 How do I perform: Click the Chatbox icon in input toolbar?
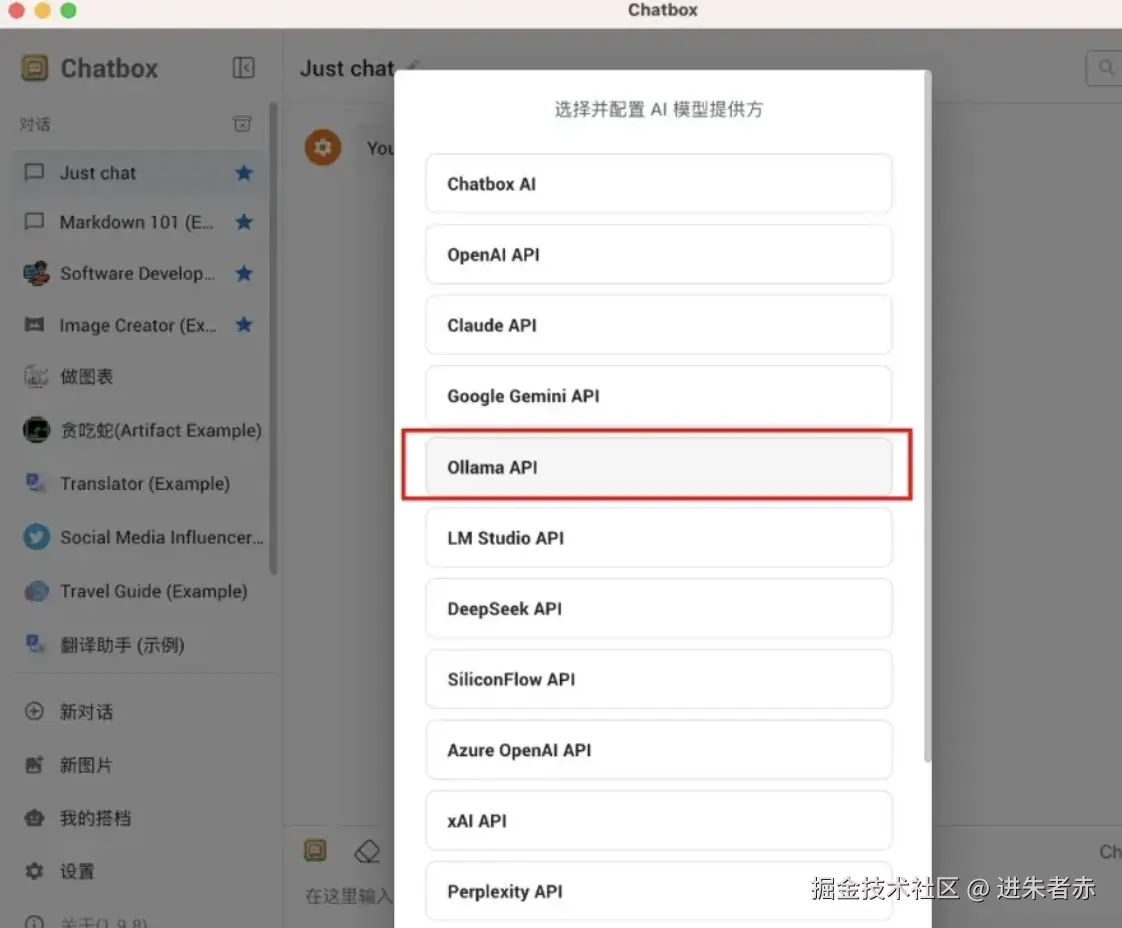[315, 850]
